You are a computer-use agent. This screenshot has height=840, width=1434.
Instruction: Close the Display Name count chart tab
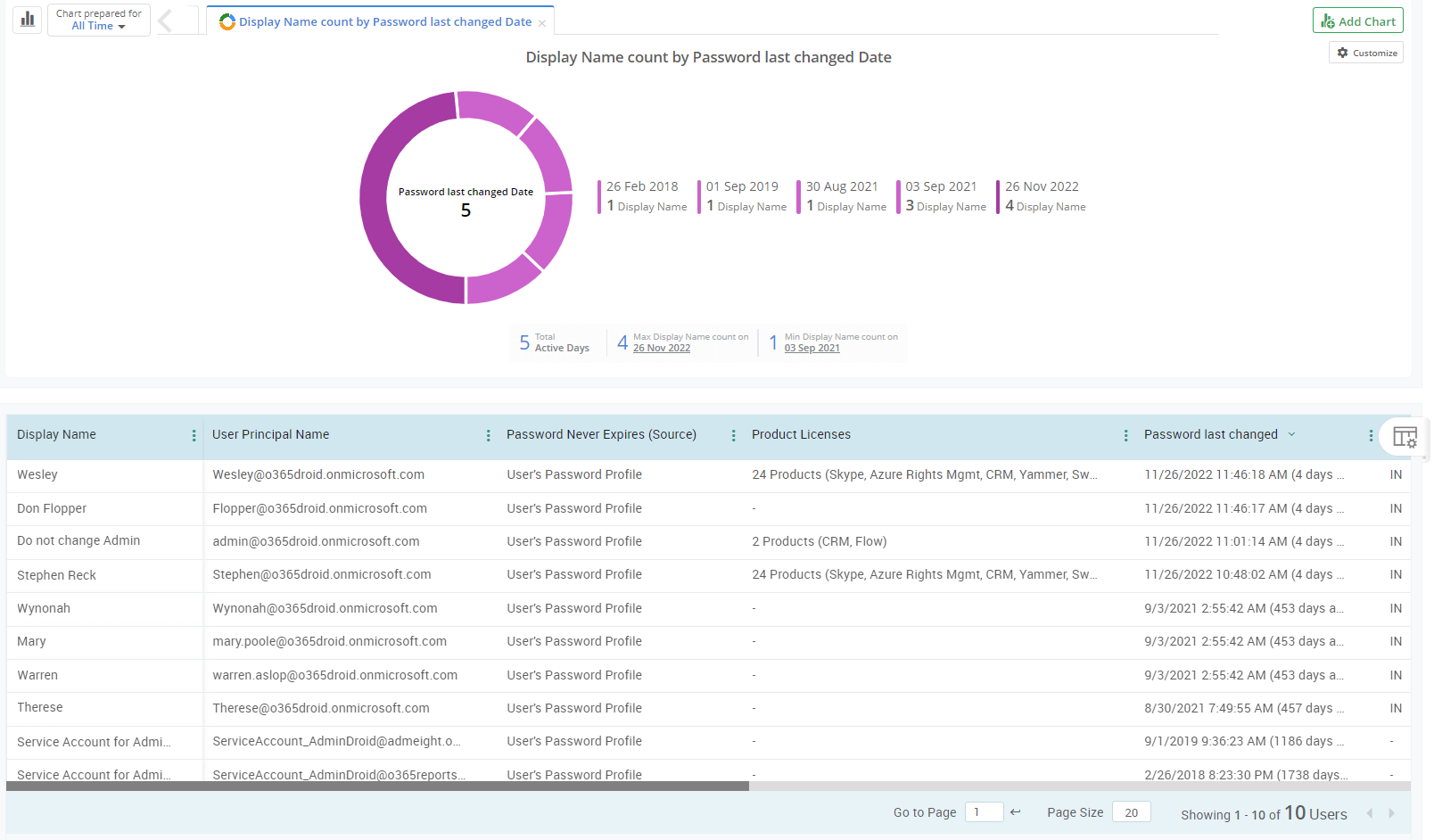(x=541, y=23)
